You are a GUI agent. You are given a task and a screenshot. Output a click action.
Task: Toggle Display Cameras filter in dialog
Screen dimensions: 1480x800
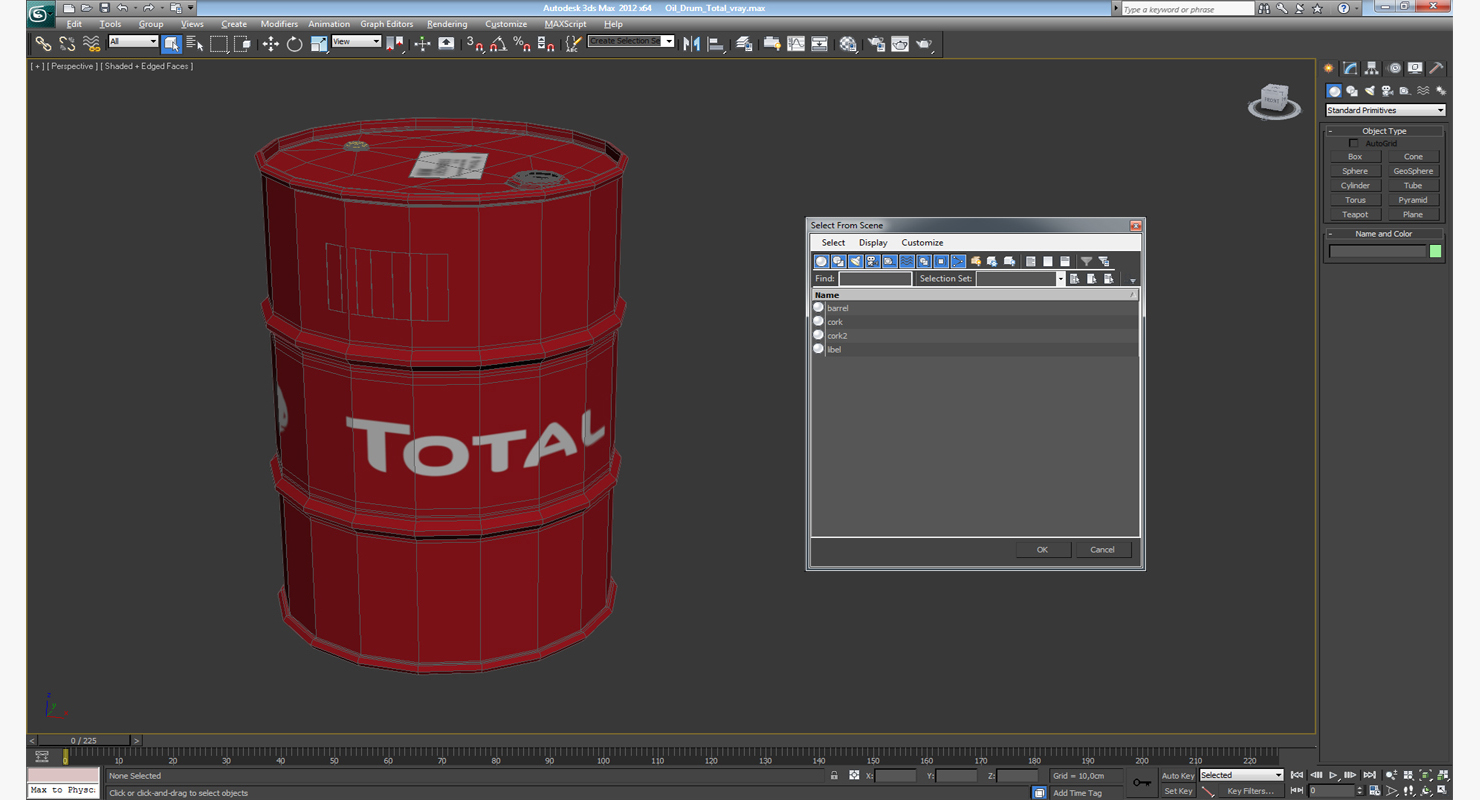(x=873, y=262)
